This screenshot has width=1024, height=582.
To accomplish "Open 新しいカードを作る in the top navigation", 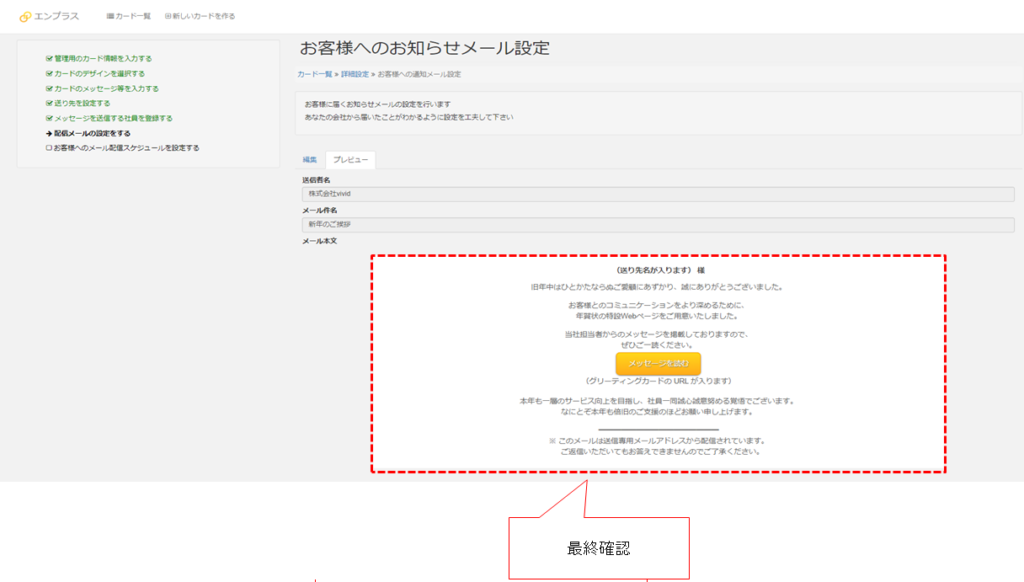I will click(x=204, y=16).
